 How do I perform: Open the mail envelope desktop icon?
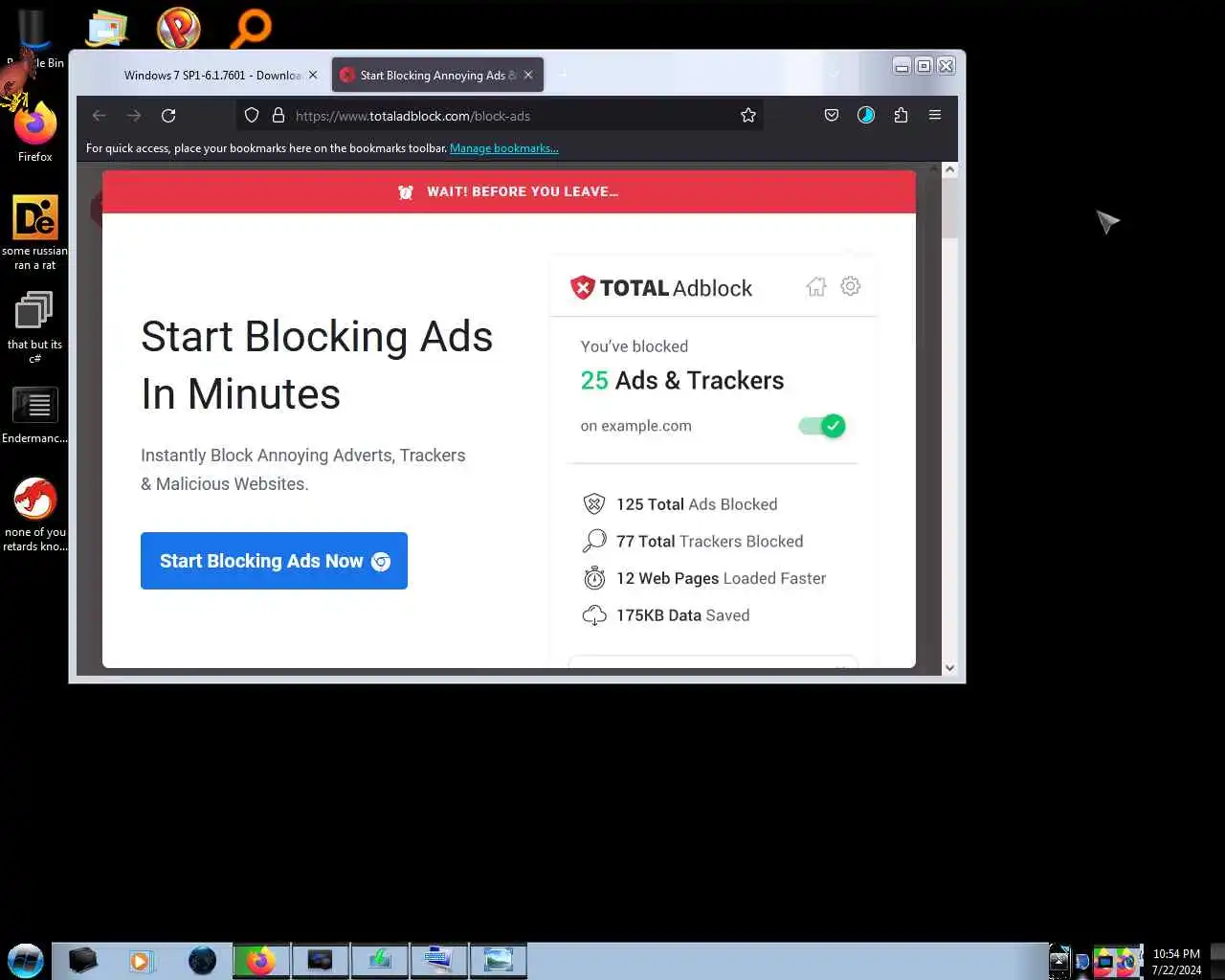[107, 28]
